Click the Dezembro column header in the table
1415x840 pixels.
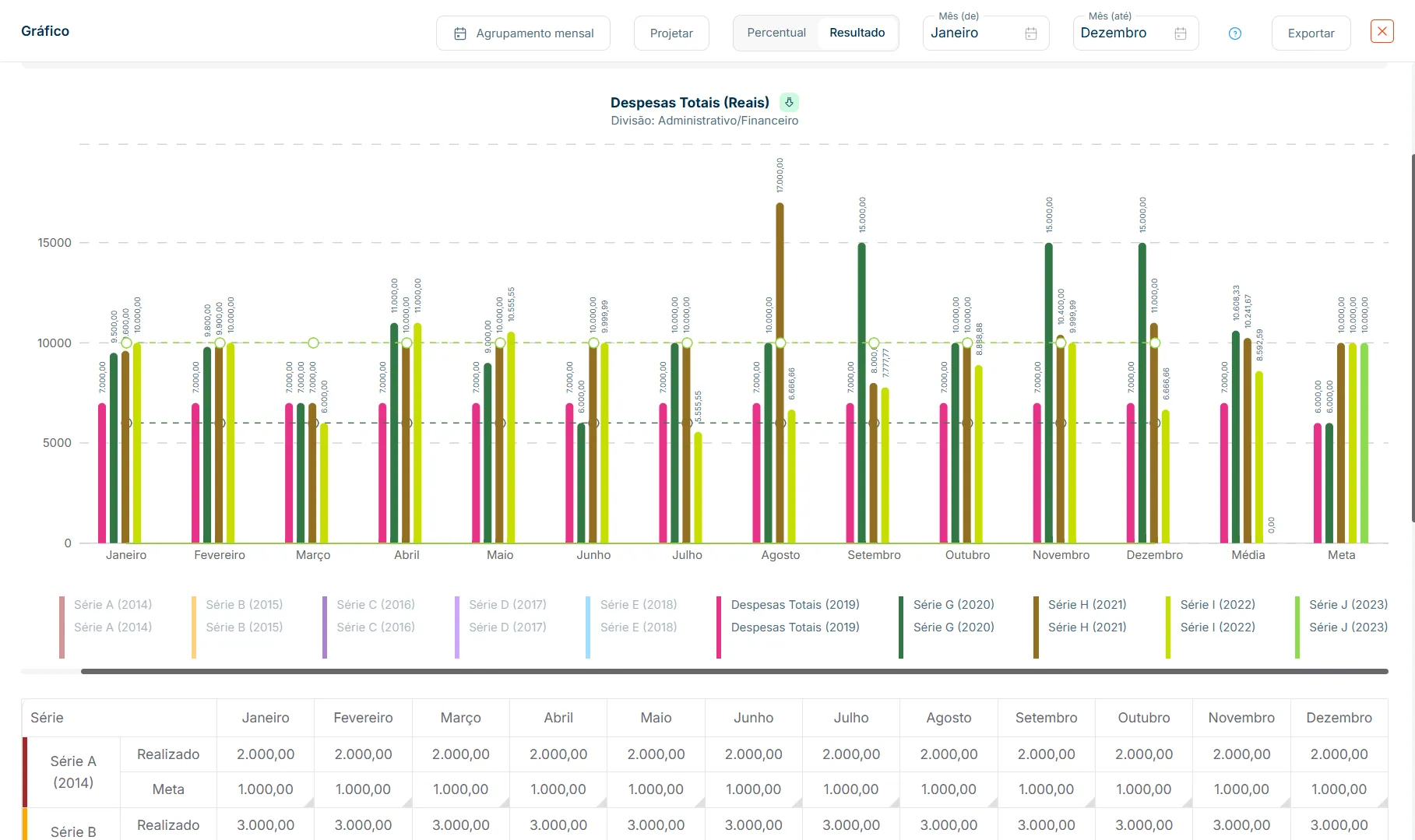coord(1339,718)
